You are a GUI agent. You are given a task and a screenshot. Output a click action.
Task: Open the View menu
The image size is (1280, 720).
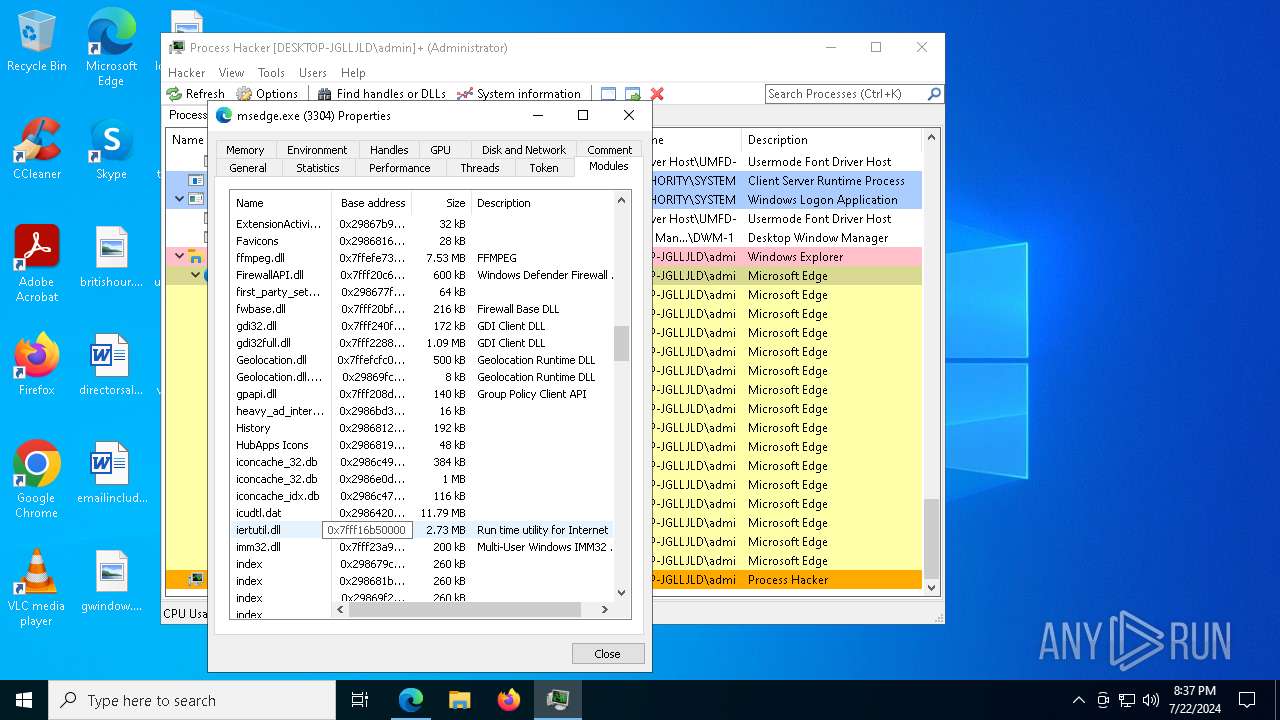(231, 73)
